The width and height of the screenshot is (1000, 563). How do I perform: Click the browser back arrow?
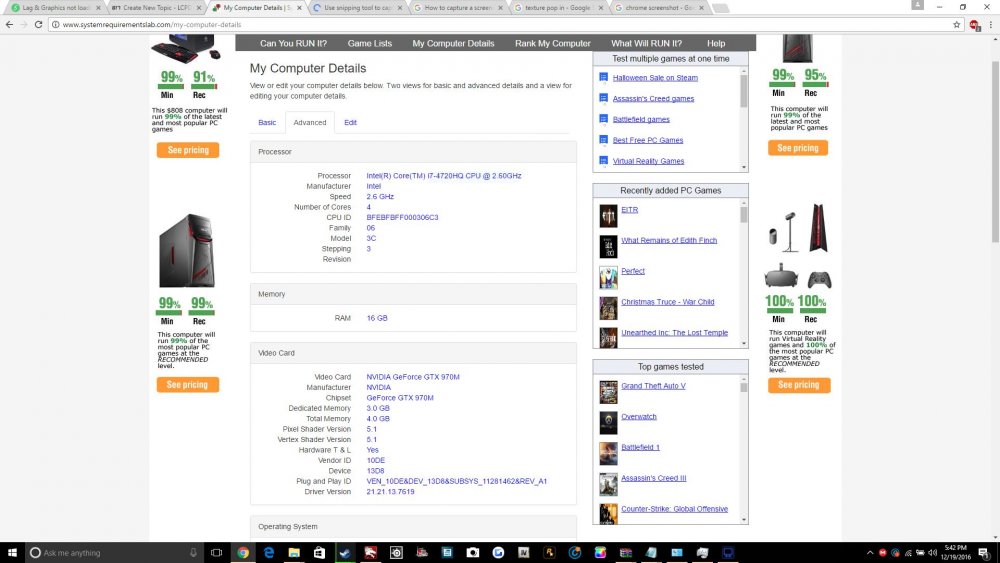pyautogui.click(x=9, y=24)
